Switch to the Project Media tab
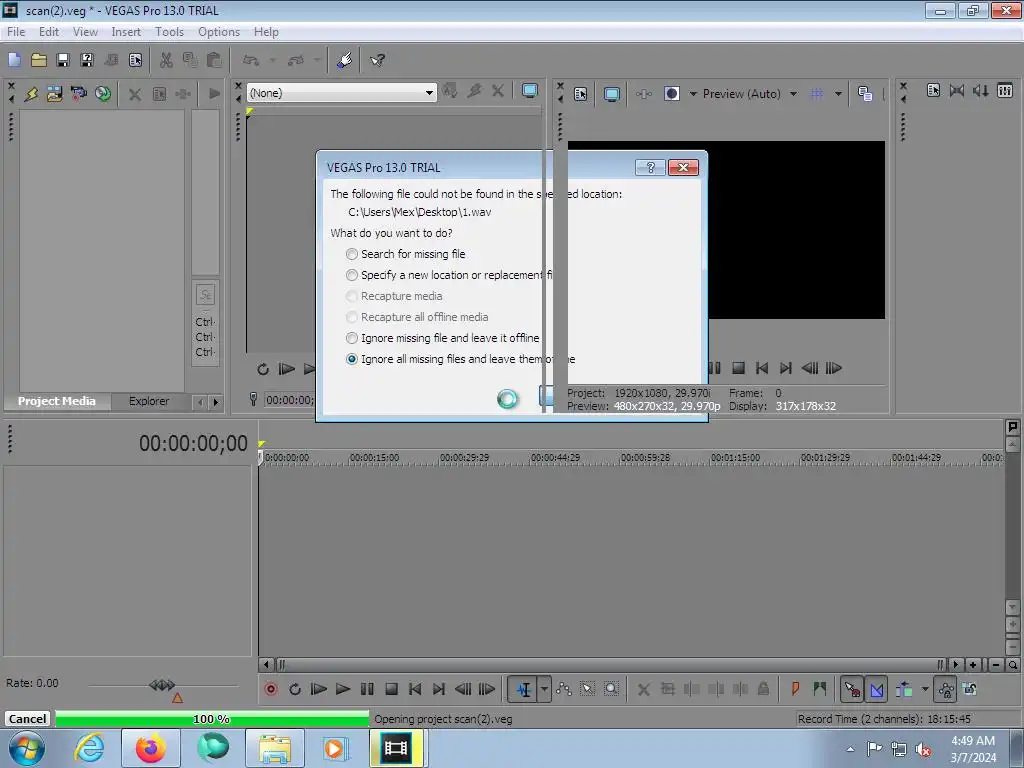Viewport: 1024px width, 768px height. tap(57, 401)
